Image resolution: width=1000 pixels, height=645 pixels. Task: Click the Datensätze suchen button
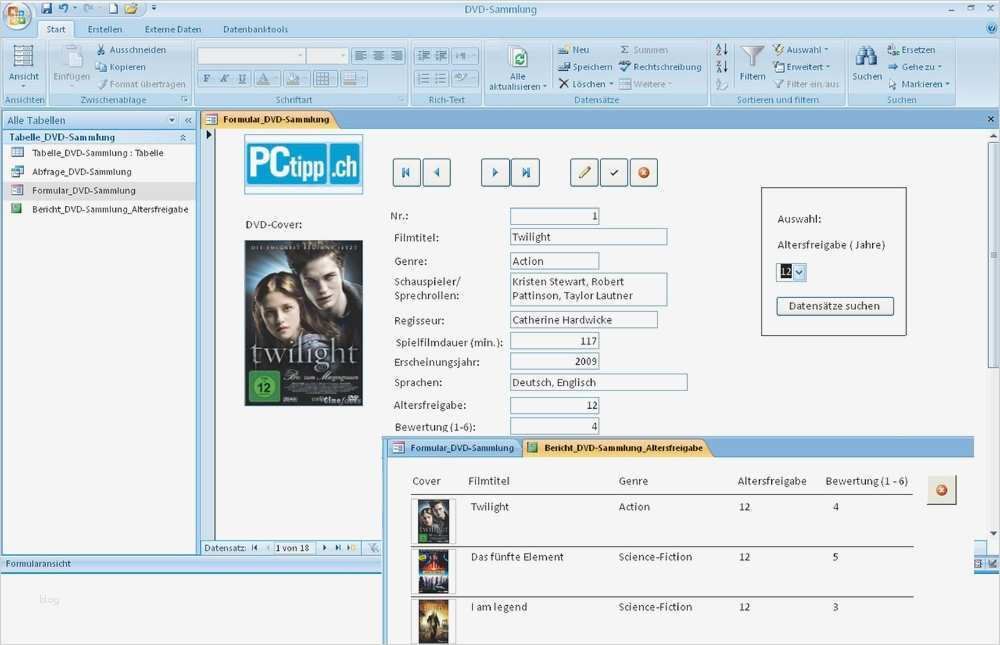click(835, 306)
